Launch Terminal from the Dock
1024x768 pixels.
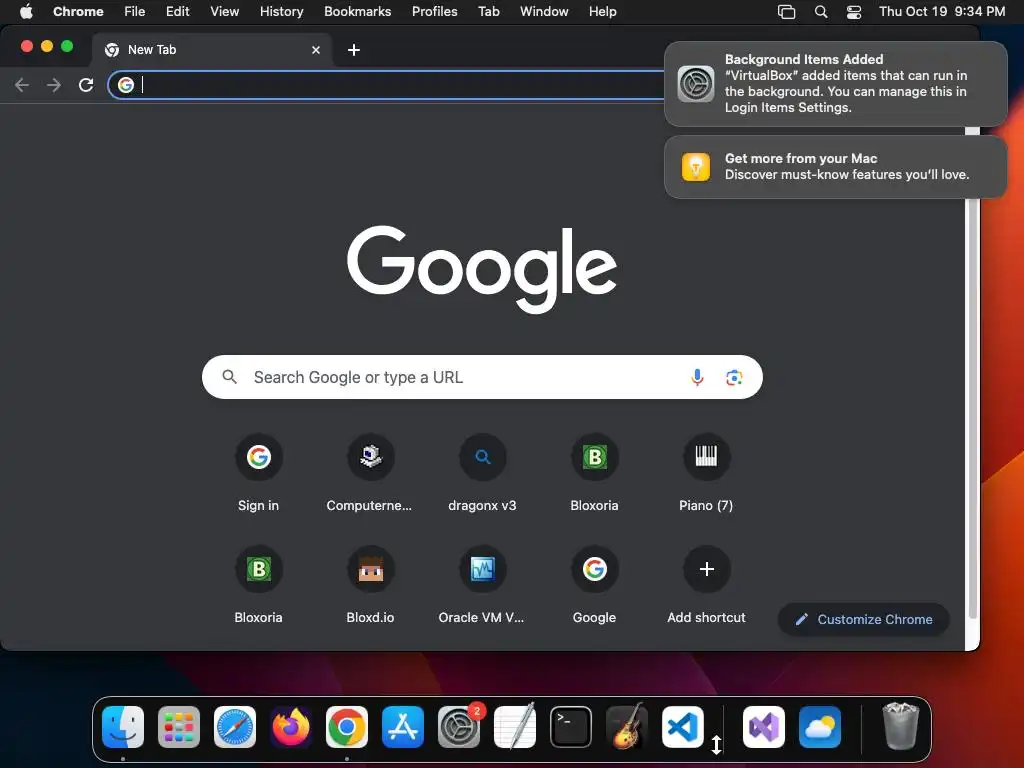(x=571, y=727)
